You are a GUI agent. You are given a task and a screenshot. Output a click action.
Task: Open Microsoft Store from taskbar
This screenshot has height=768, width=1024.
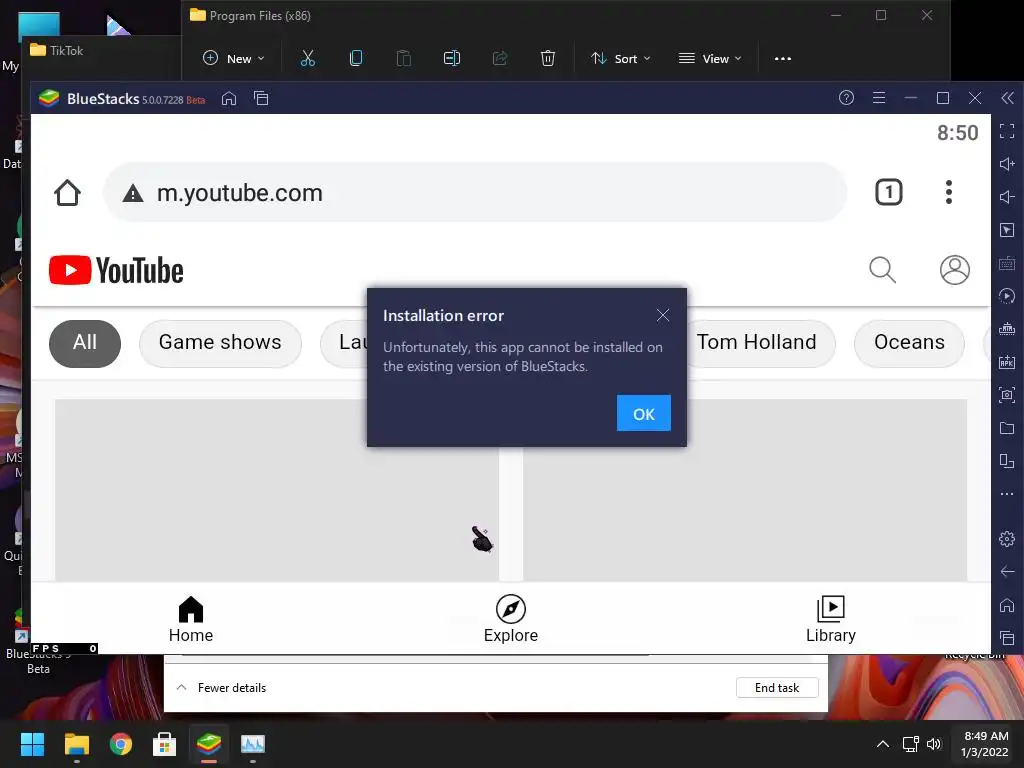tap(165, 744)
